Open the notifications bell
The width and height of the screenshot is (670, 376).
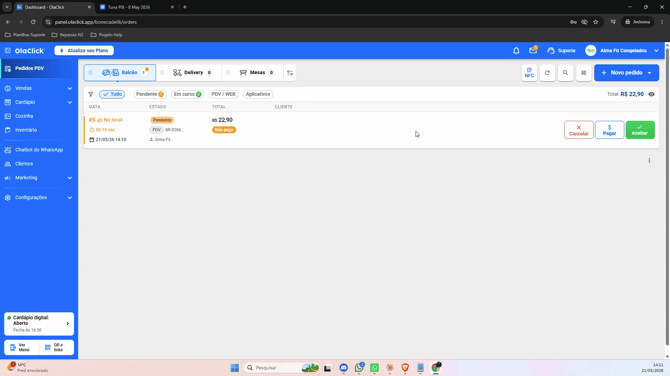(516, 50)
